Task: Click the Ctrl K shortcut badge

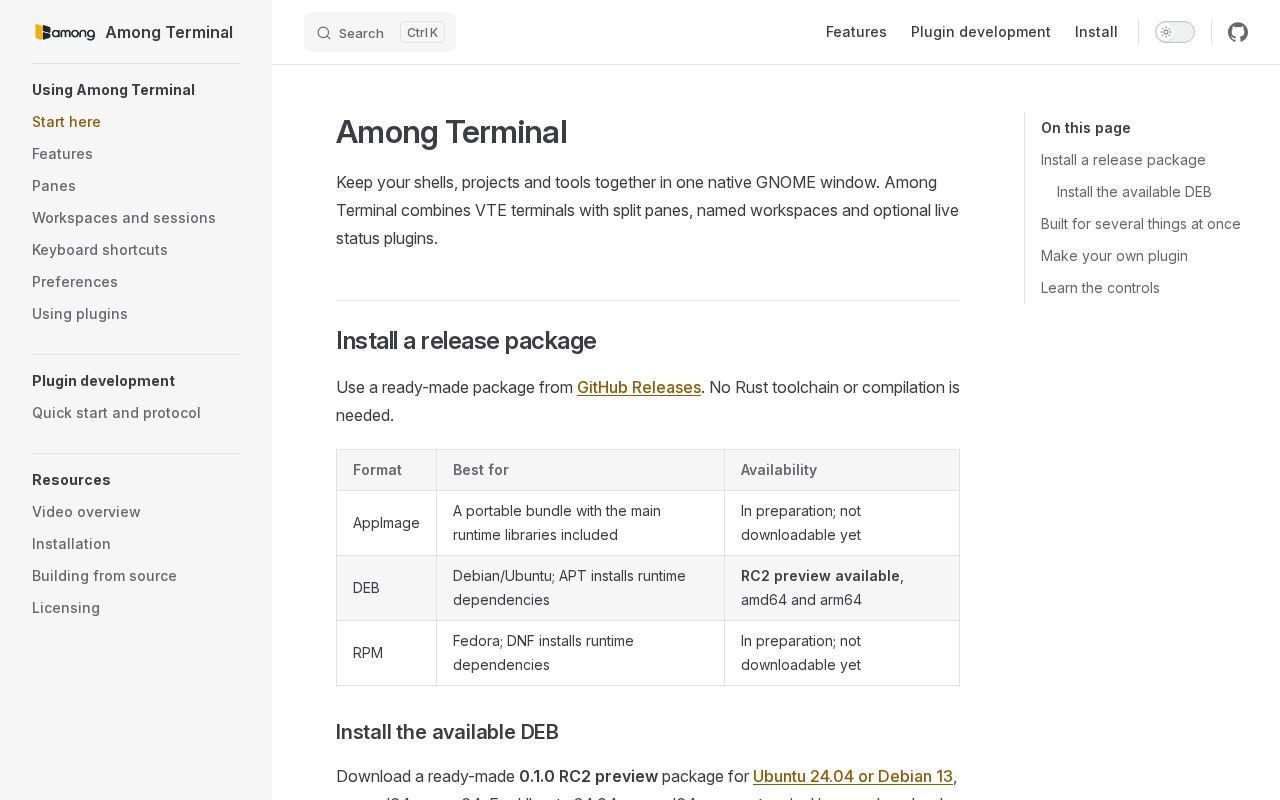Action: point(422,32)
